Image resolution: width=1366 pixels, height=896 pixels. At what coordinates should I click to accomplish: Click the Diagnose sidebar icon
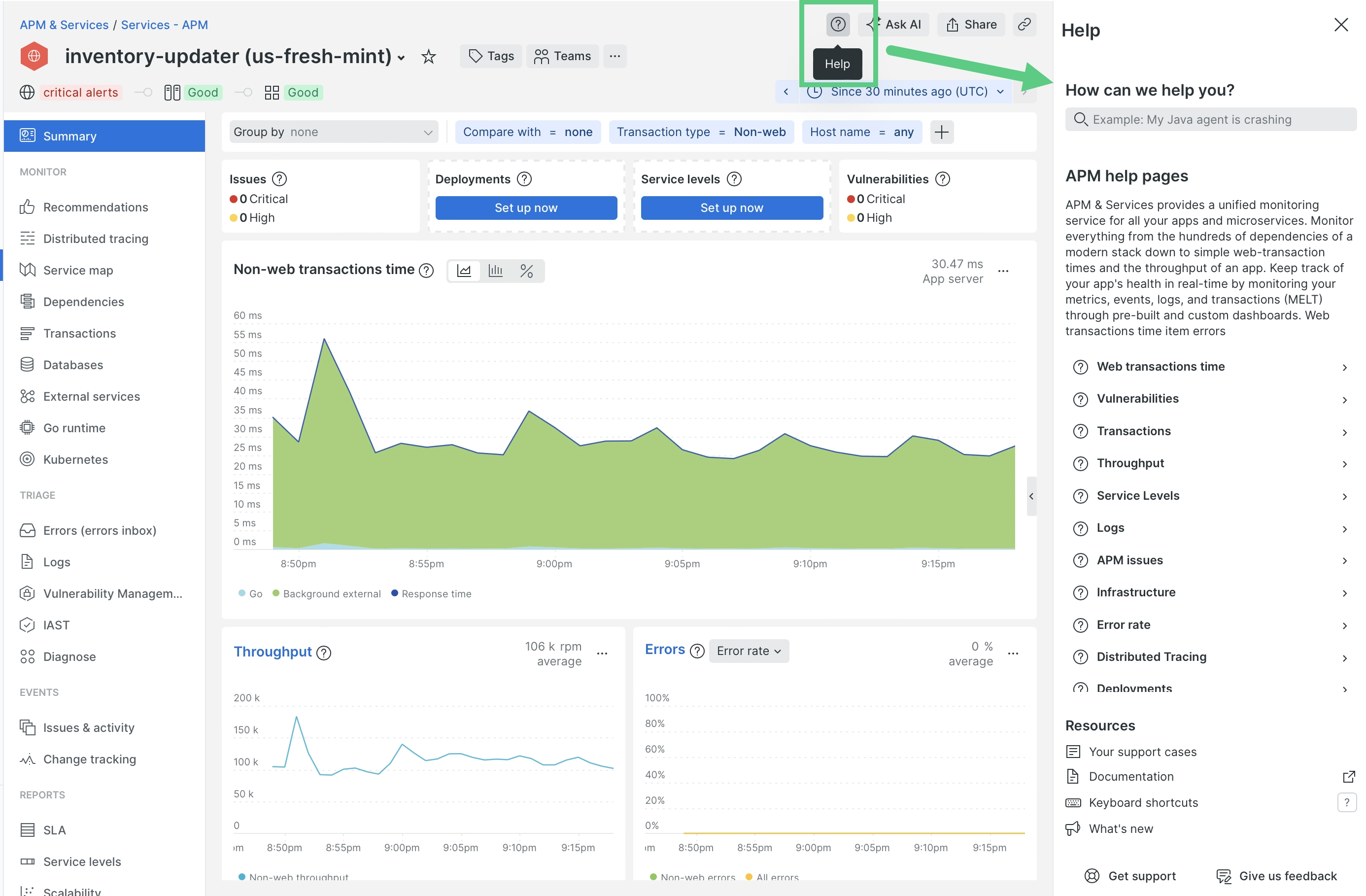(27, 656)
